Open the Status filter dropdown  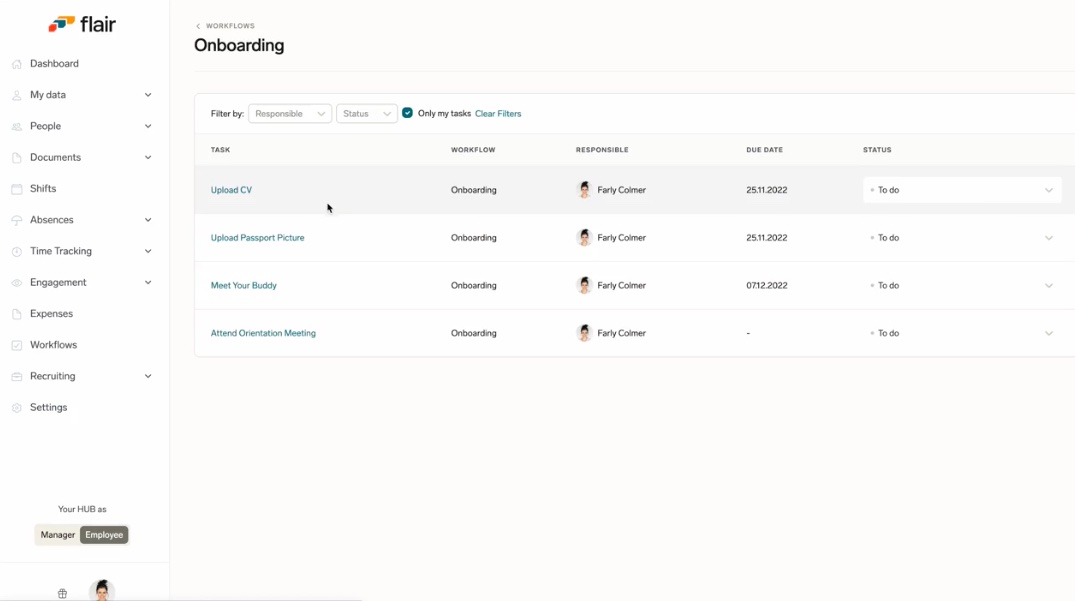[366, 114]
